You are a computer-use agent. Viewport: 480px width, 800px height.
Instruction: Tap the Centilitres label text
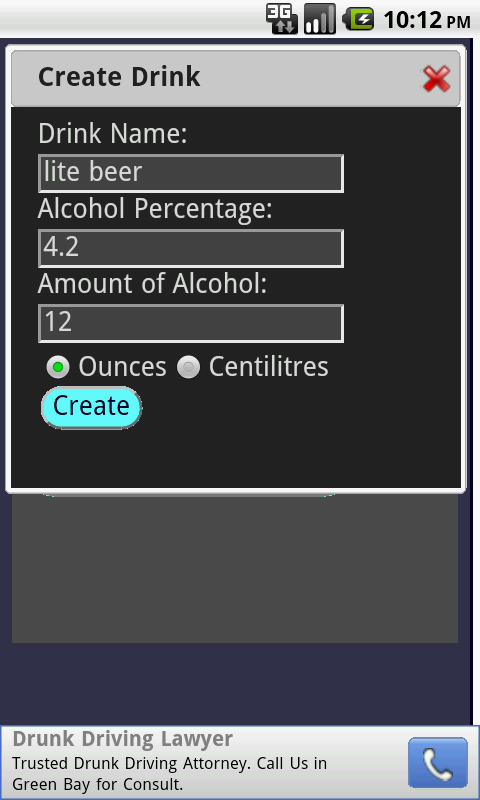268,367
